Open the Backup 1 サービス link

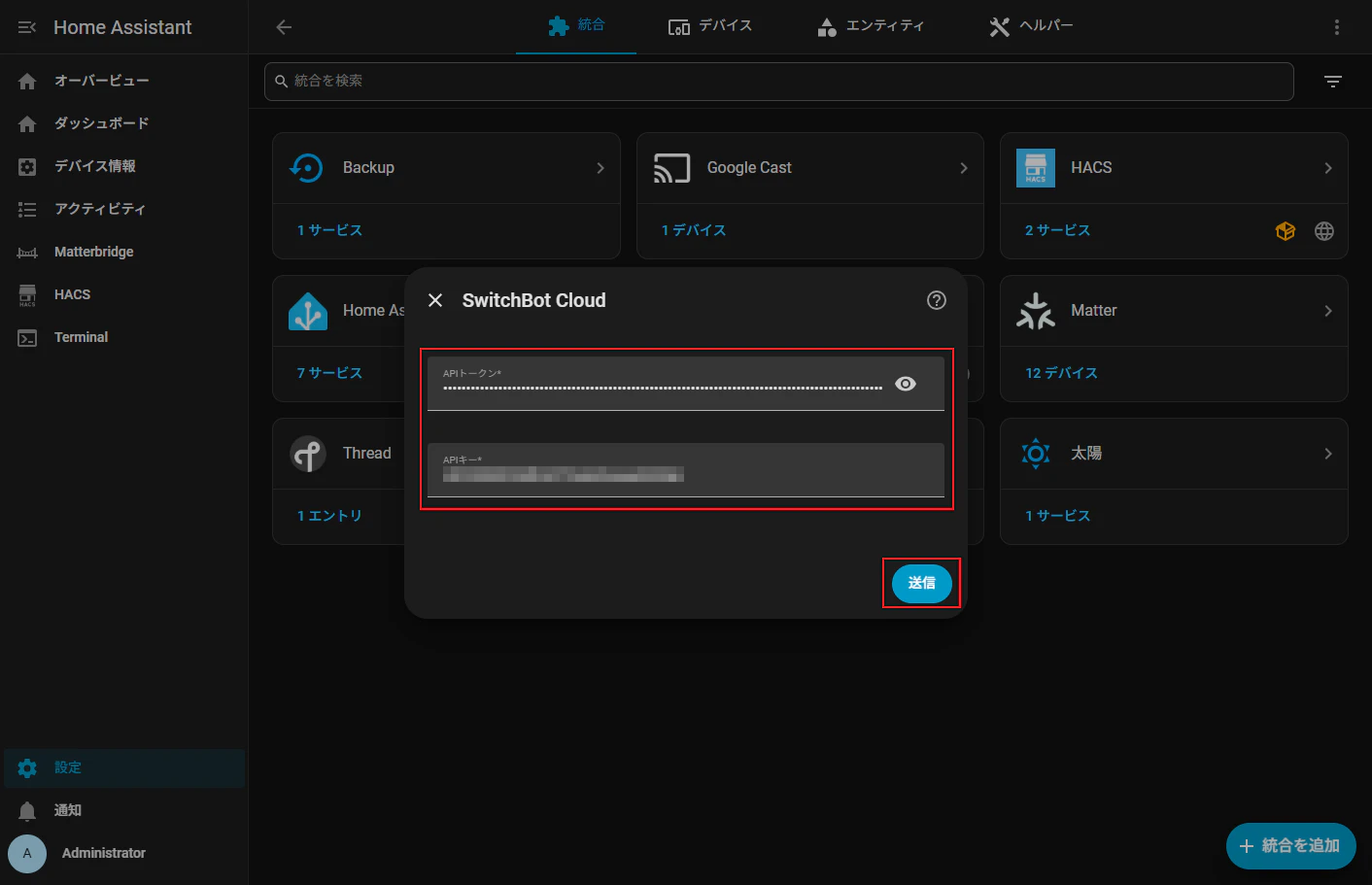(329, 230)
